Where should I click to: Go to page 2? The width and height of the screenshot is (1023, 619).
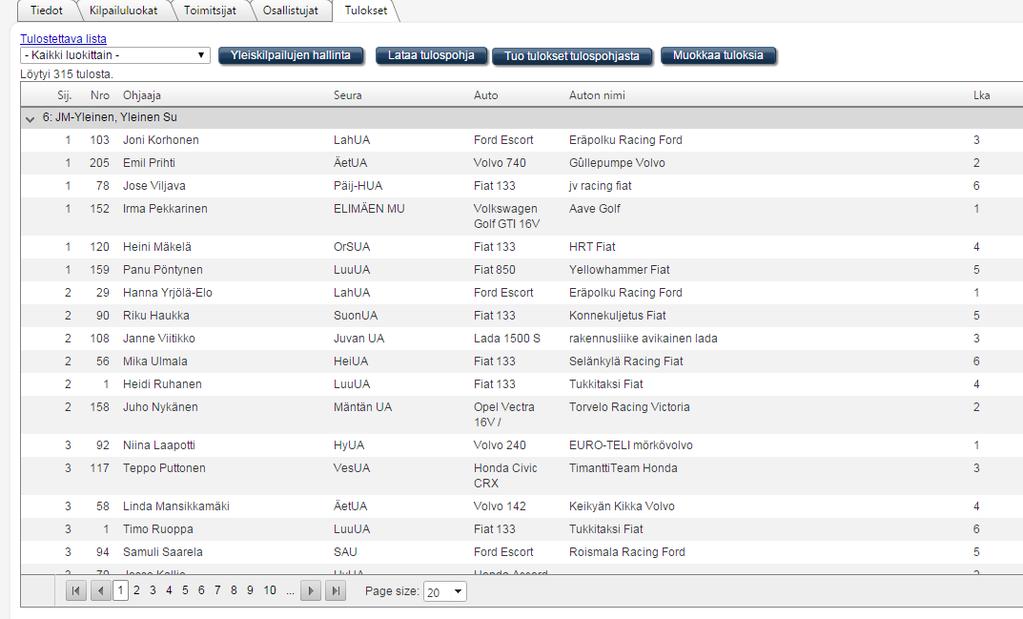pyautogui.click(x=136, y=590)
